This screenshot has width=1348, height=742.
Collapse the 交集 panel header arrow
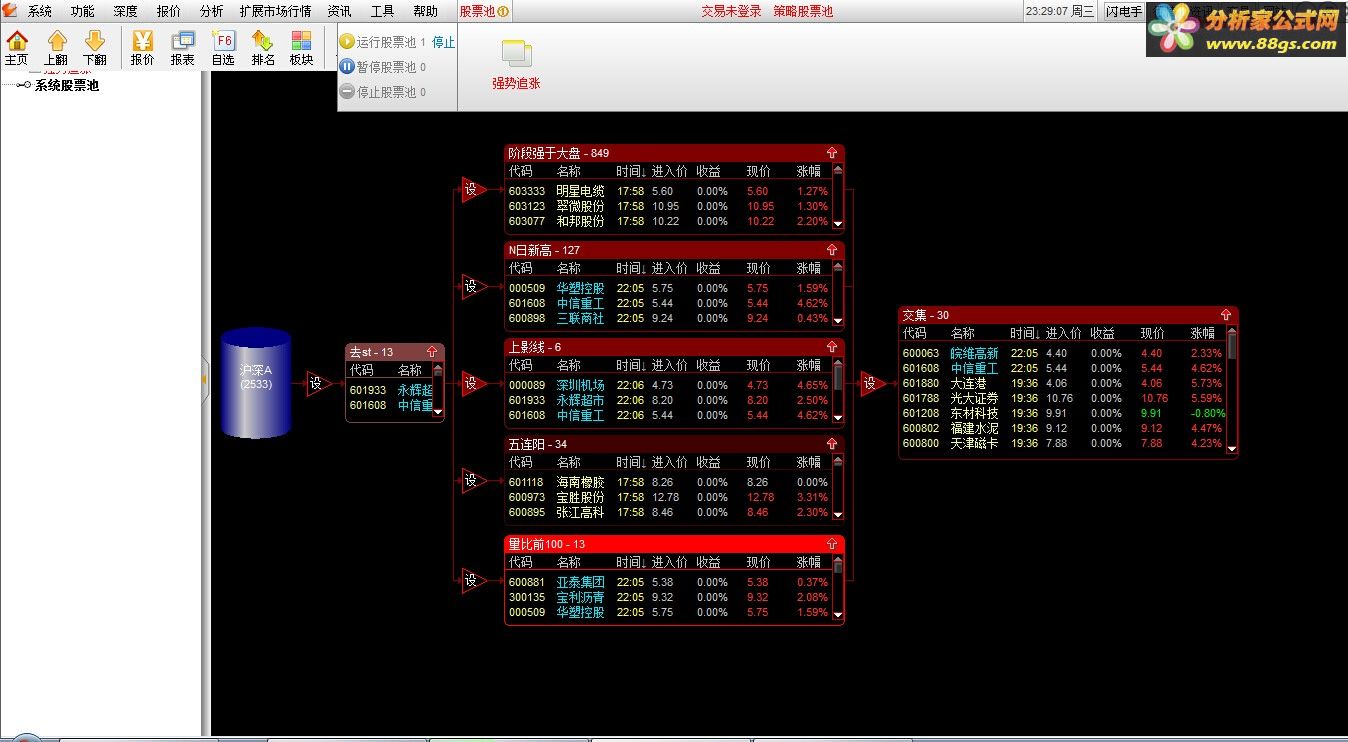pos(1226,315)
